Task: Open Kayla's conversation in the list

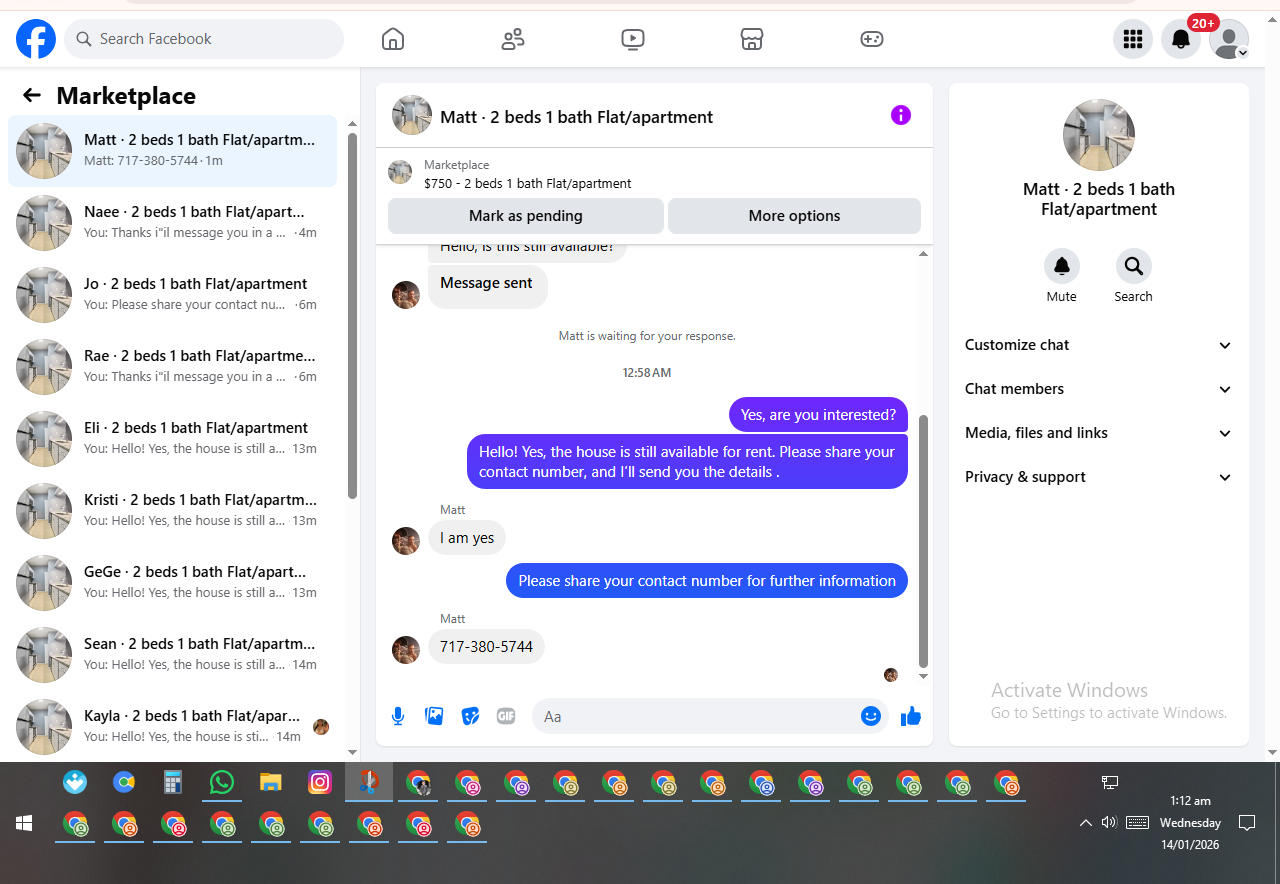Action: 172,727
